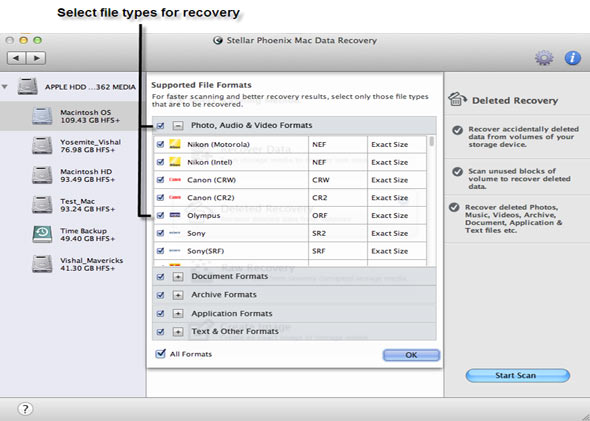Toggle the Document Formats checkbox
The height and width of the screenshot is (421, 590).
pyautogui.click(x=160, y=277)
